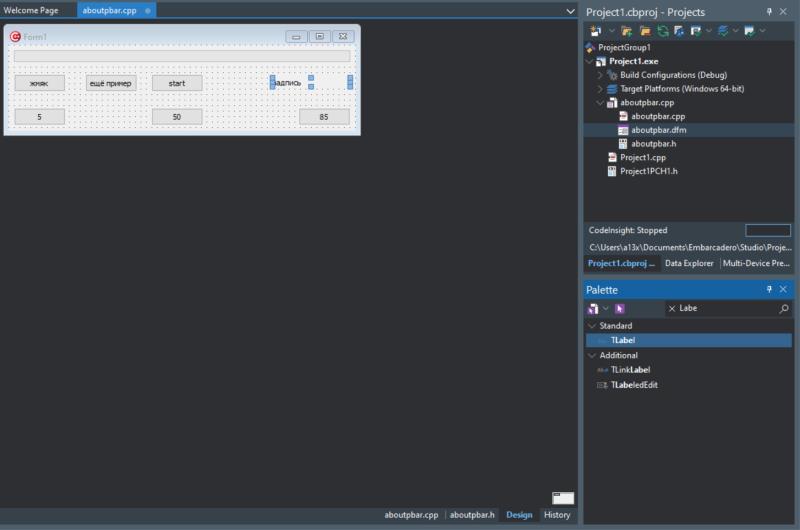Click the green Sync/Refresh project icon
The width and height of the screenshot is (800, 530).
663,31
